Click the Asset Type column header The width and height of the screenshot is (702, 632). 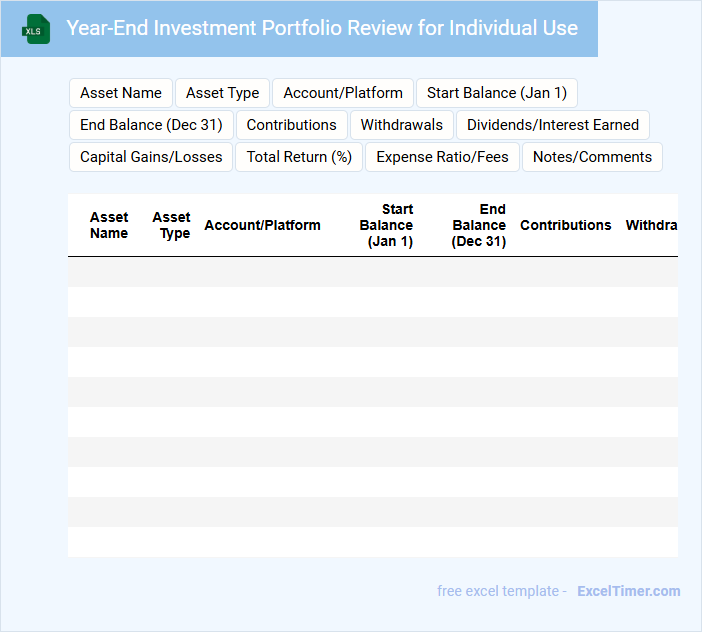coord(172,225)
